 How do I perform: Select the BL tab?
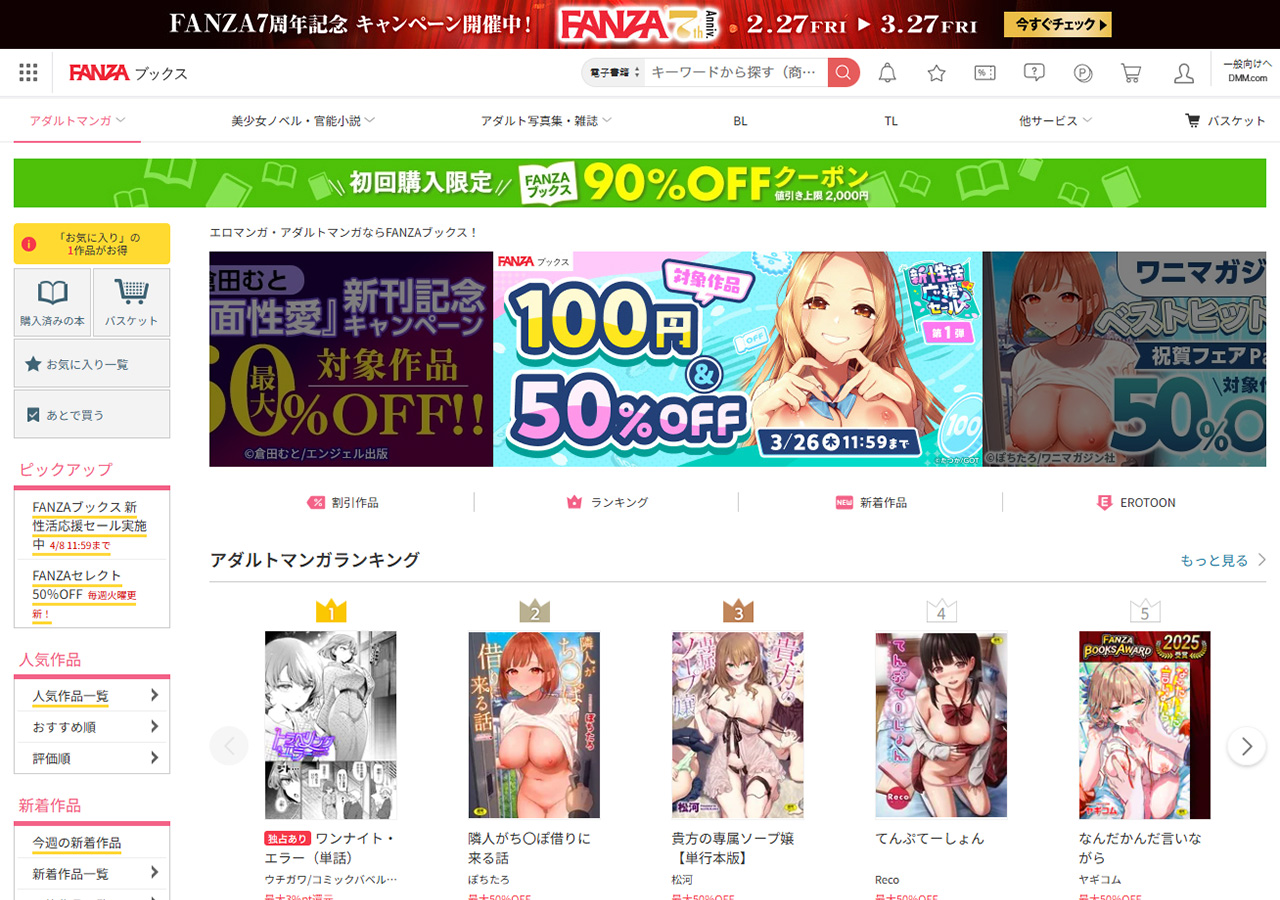click(740, 120)
